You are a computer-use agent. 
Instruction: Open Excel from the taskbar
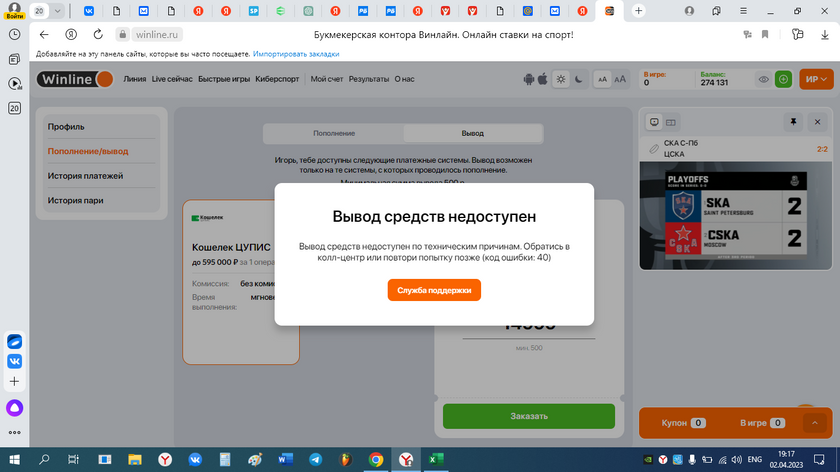(436, 460)
